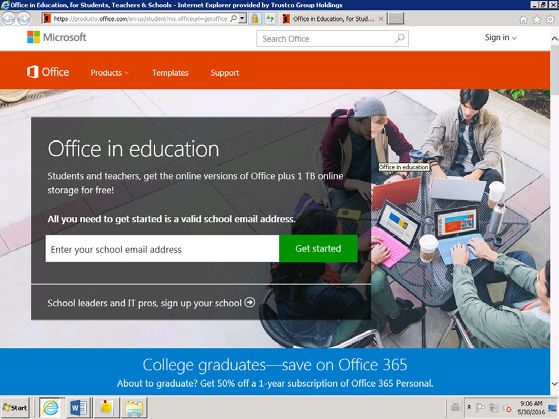This screenshot has width=559, height=419.
Task: Open the address bar autocomplete dropdown arrow
Action: [x=242, y=19]
